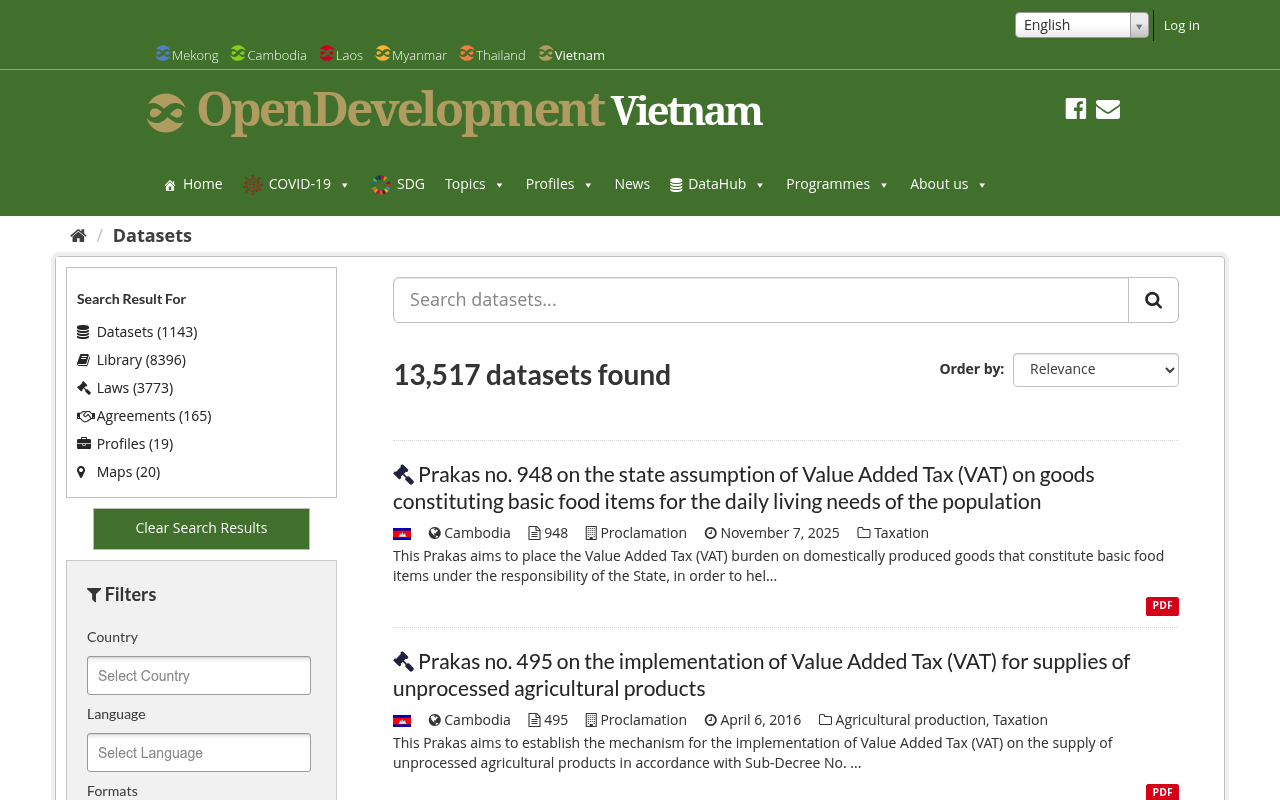The width and height of the screenshot is (1280, 800).
Task: Click the gavel icon beside Prakas no. 495
Action: click(403, 662)
